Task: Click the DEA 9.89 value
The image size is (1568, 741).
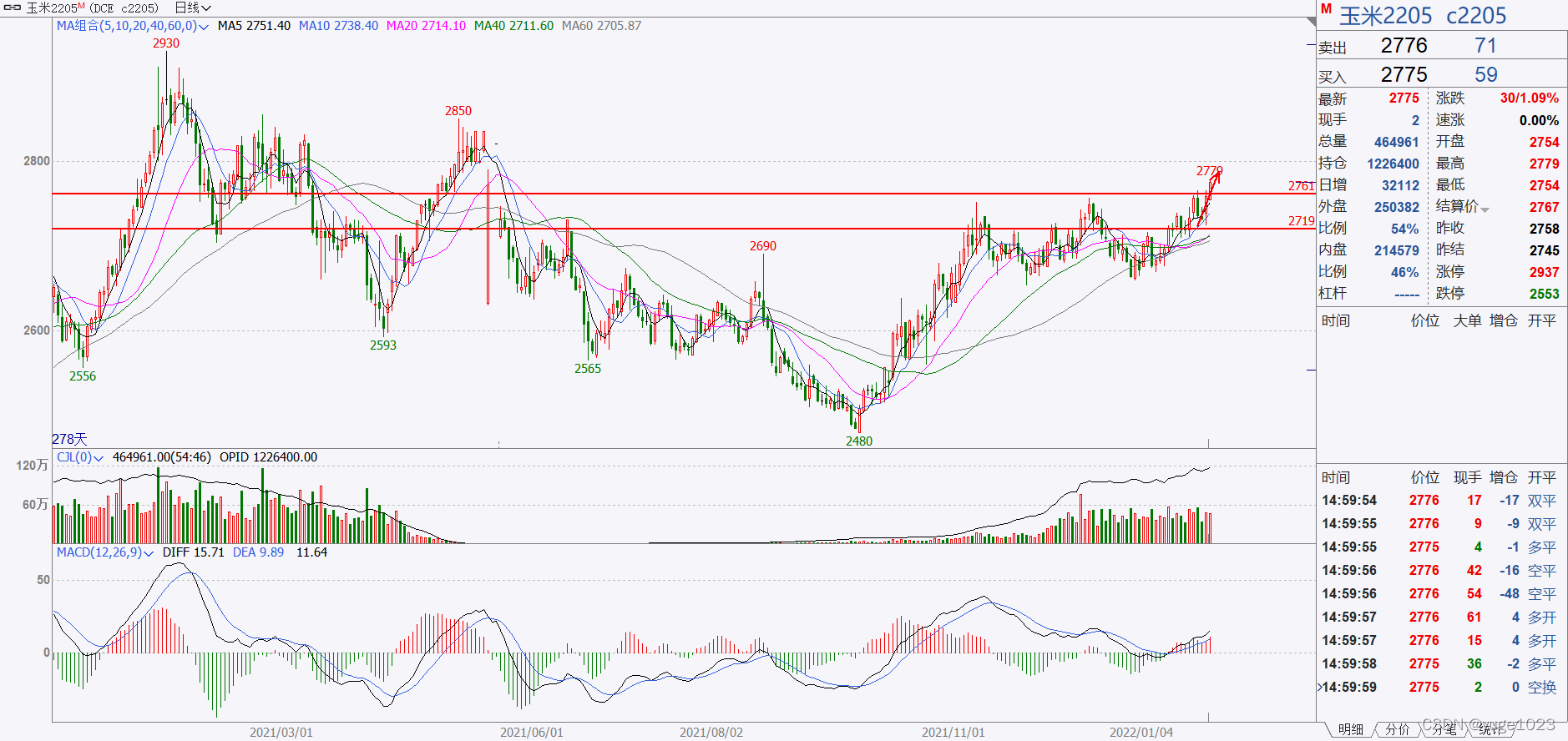Action: click(258, 552)
